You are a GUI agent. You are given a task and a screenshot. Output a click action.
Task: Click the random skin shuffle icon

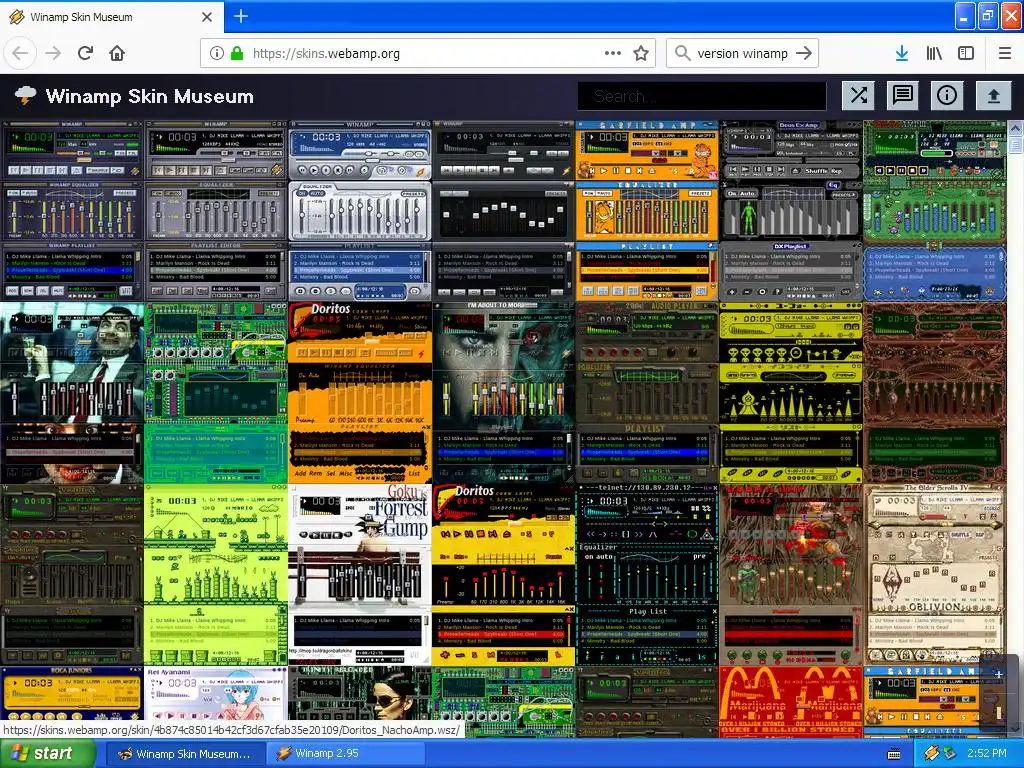point(859,96)
